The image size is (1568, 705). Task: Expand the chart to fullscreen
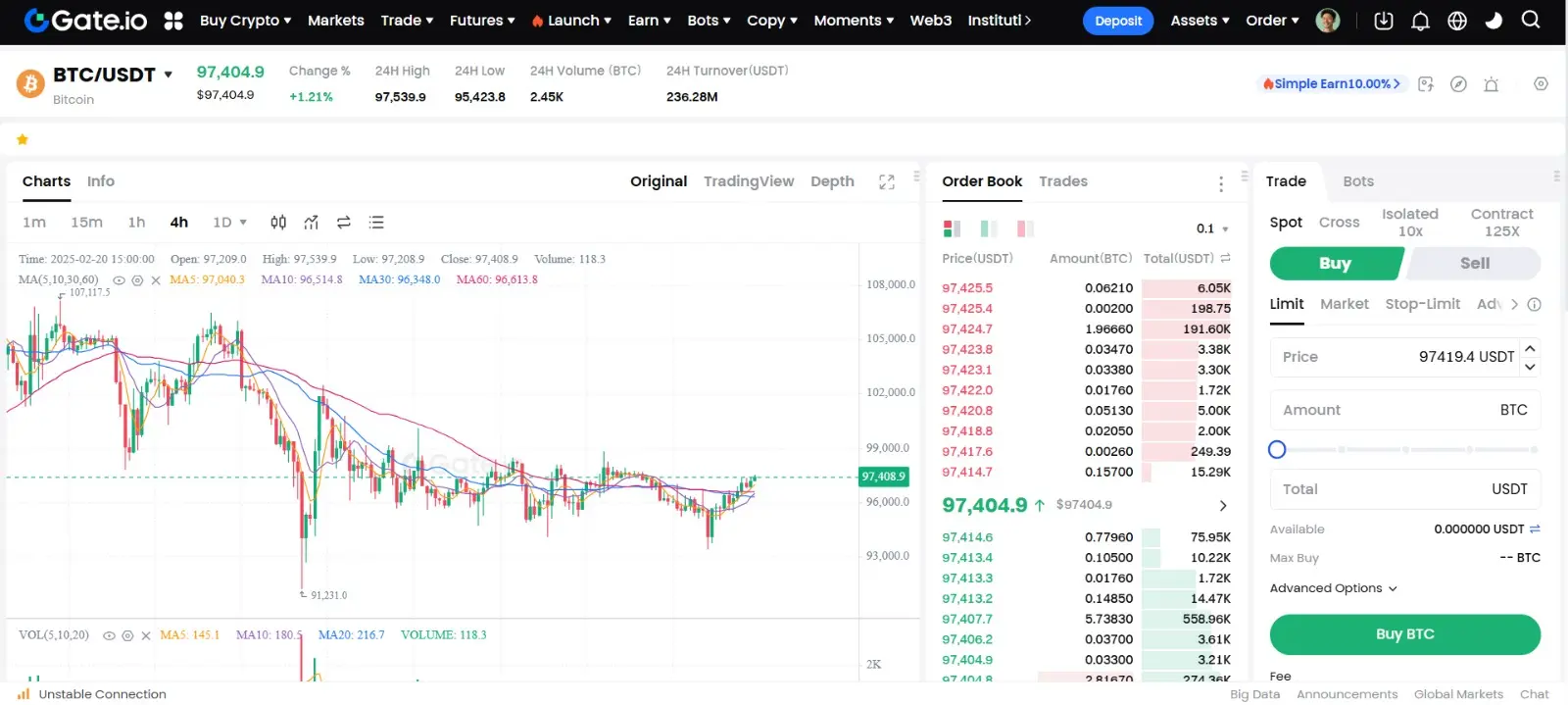pos(887,181)
